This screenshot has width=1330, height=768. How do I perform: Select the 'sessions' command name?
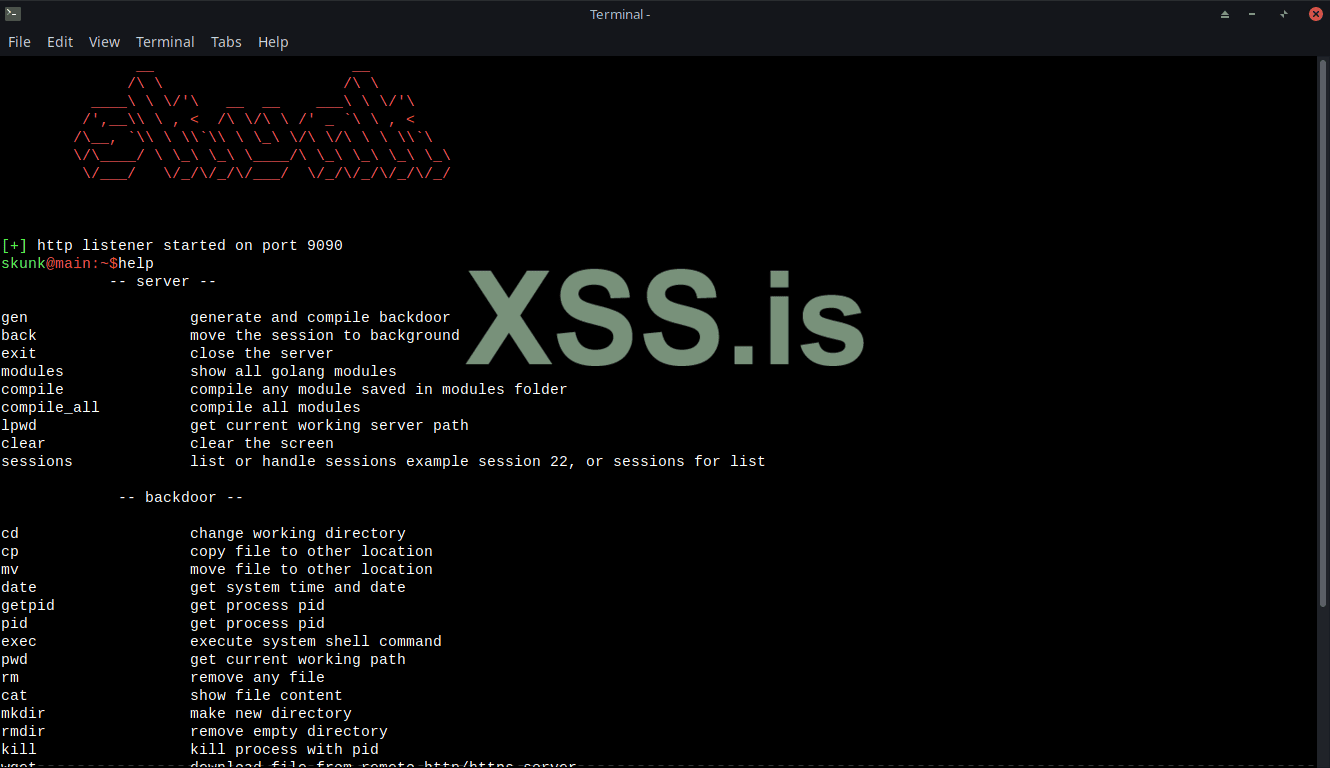tap(37, 462)
